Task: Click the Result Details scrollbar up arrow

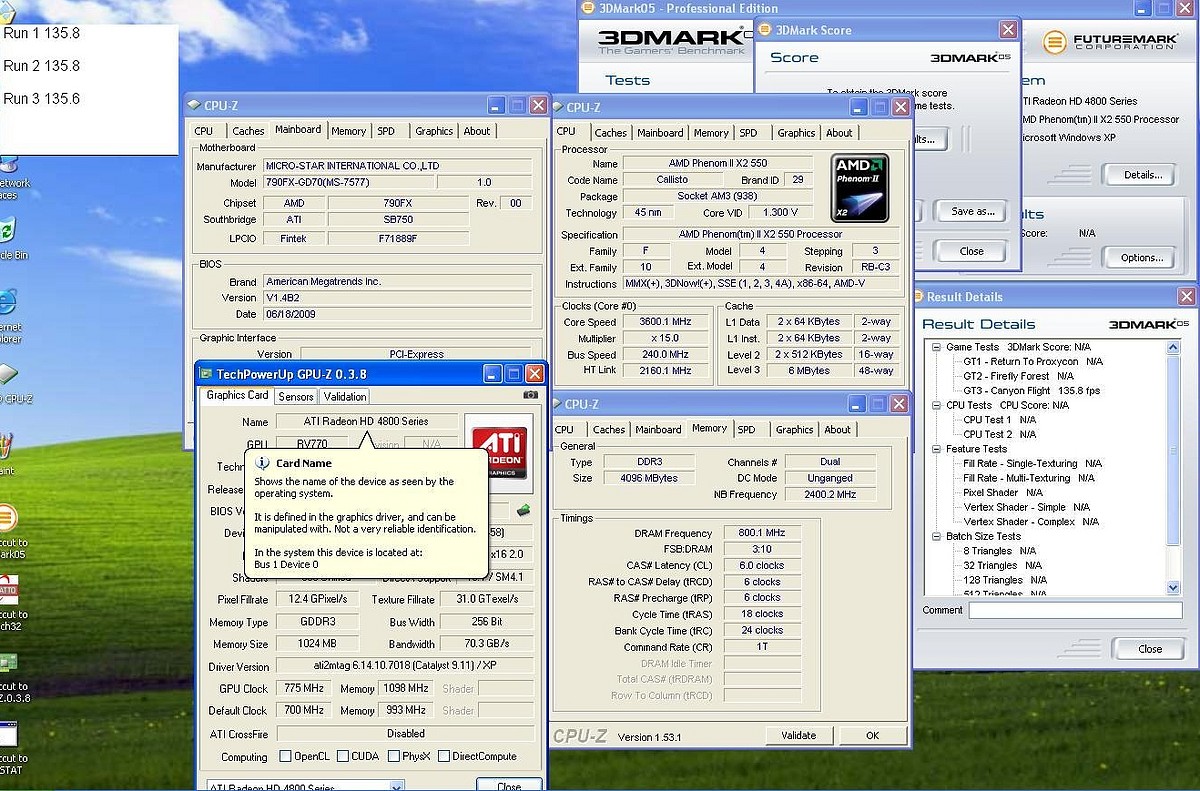Action: point(1174,348)
